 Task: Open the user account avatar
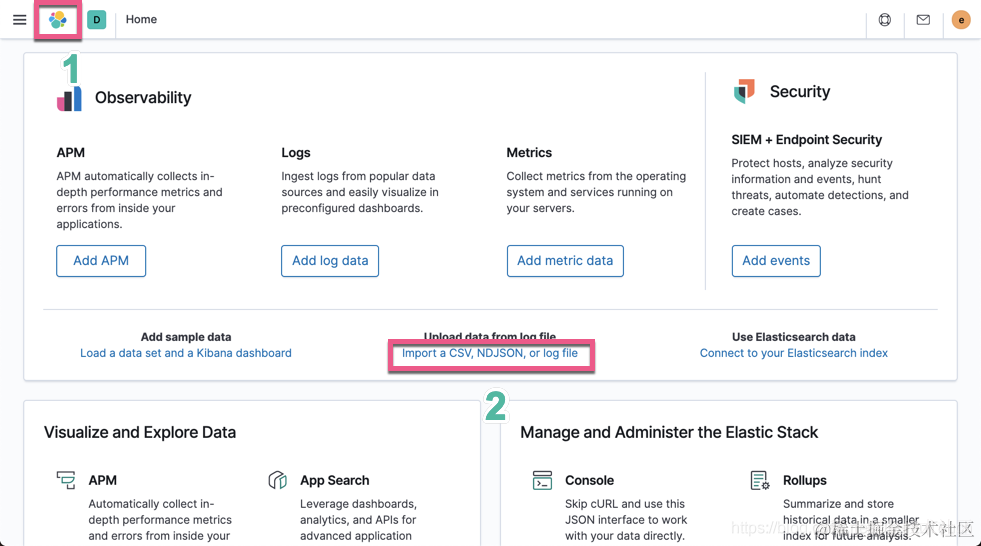[961, 20]
